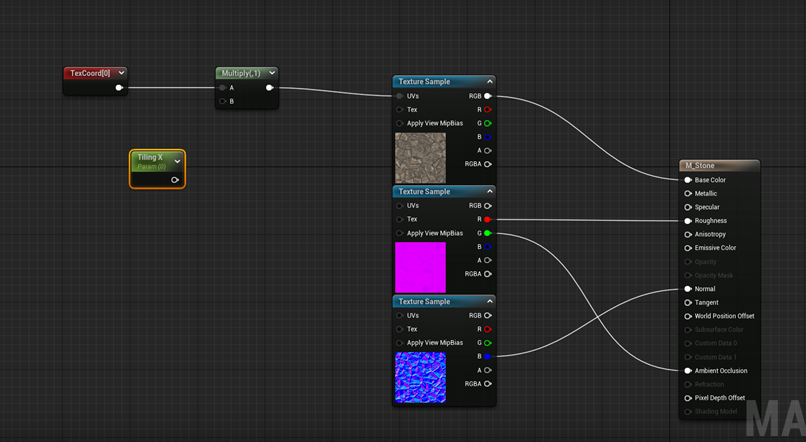The image size is (806, 442).
Task: Click the Base Color input pin on M_Stone
Action: [x=688, y=180]
